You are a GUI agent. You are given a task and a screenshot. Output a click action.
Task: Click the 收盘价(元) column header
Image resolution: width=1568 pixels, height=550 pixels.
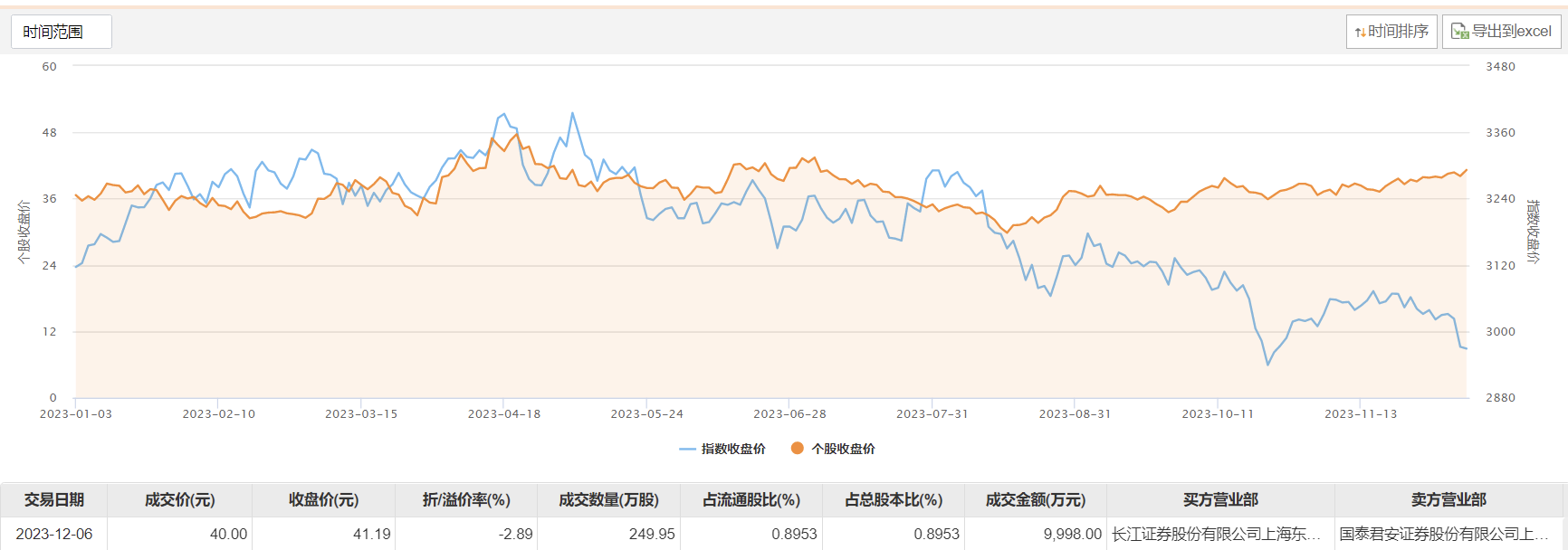tap(323, 500)
